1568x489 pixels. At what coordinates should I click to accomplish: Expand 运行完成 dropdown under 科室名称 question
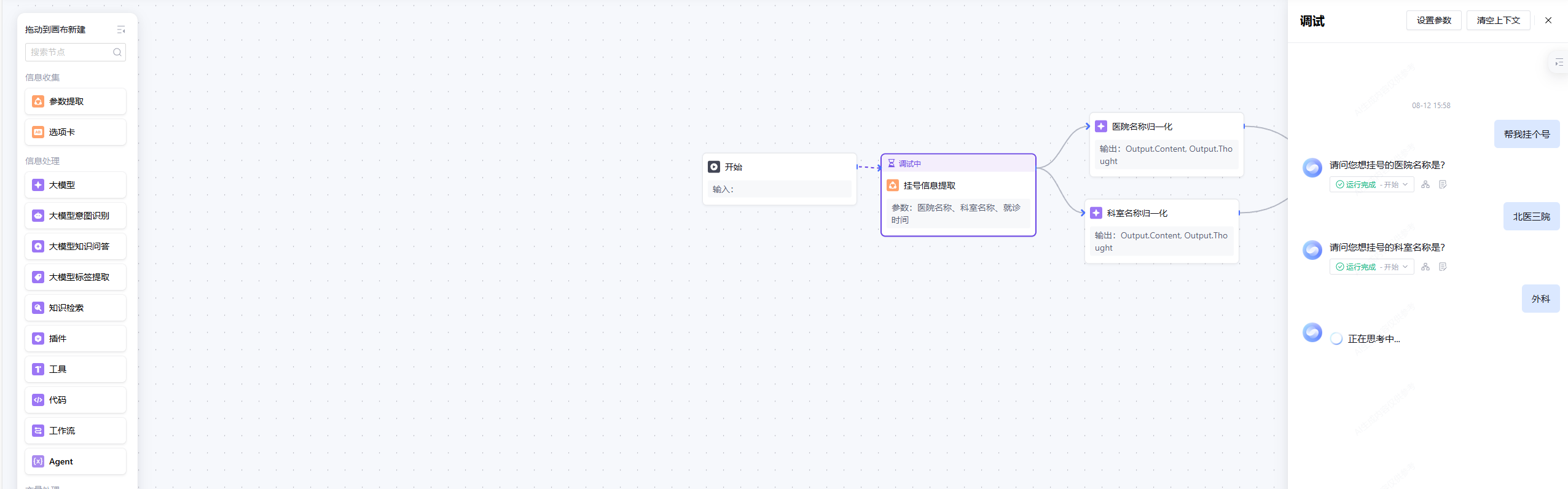[1405, 267]
